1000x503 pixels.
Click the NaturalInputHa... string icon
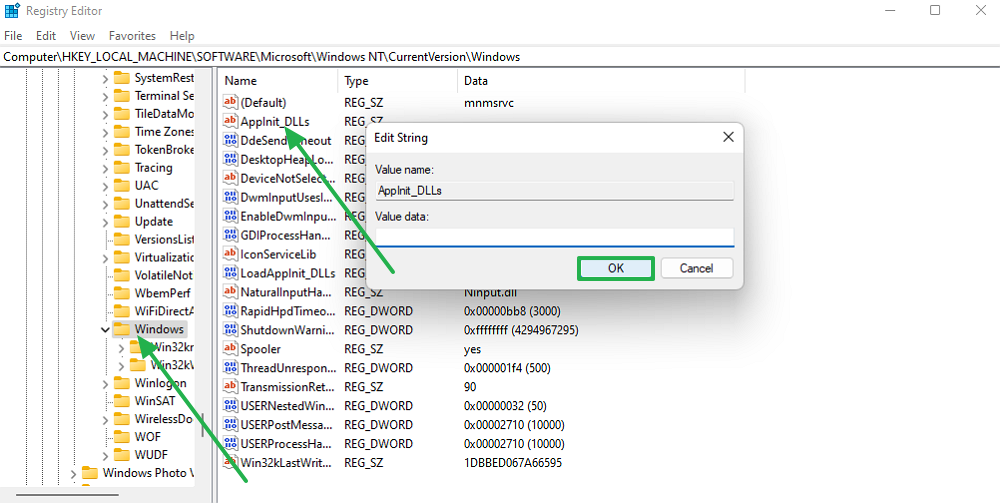click(x=230, y=291)
